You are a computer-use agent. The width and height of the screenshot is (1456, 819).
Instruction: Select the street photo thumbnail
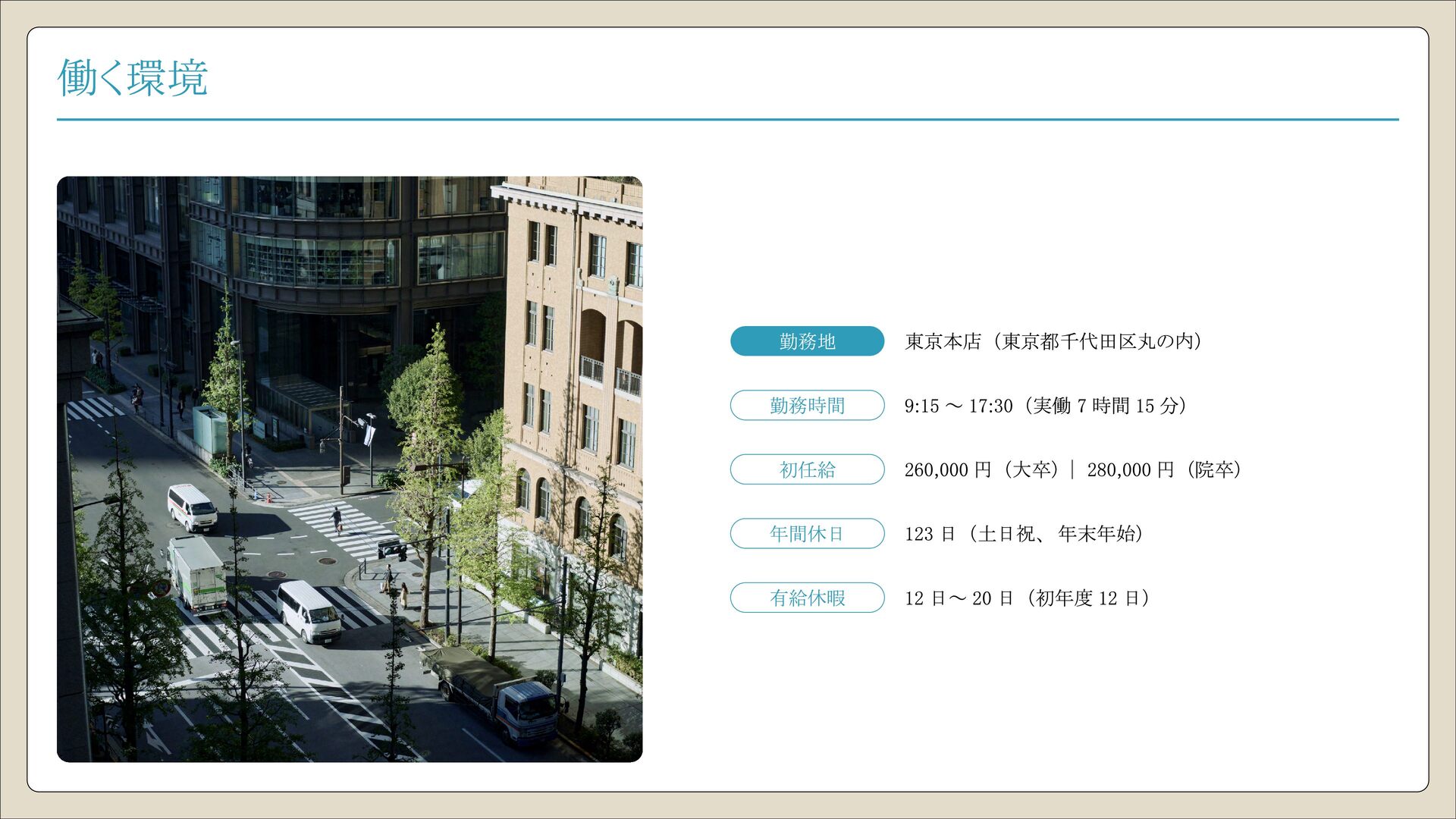point(349,469)
